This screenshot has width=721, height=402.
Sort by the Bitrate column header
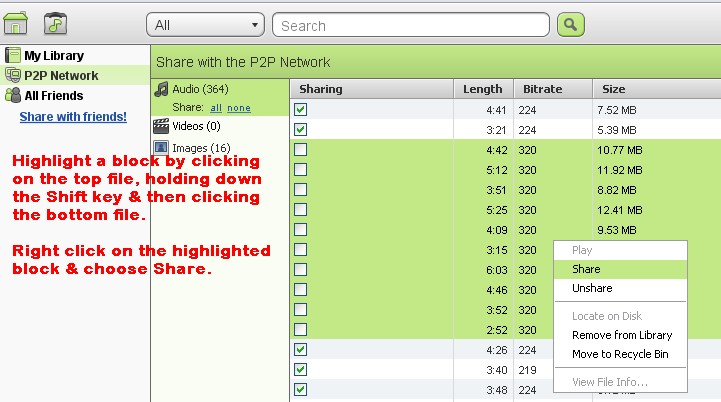[x=542, y=89]
